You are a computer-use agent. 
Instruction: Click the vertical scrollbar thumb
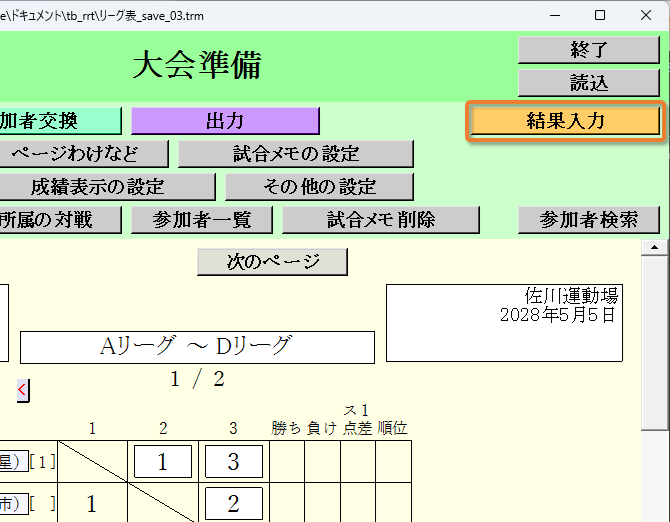point(654,343)
